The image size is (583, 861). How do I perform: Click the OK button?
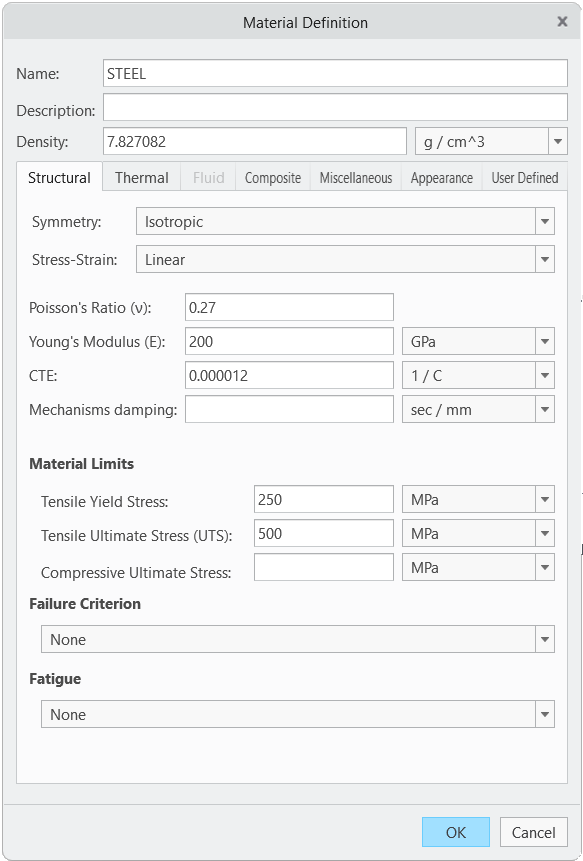point(455,832)
